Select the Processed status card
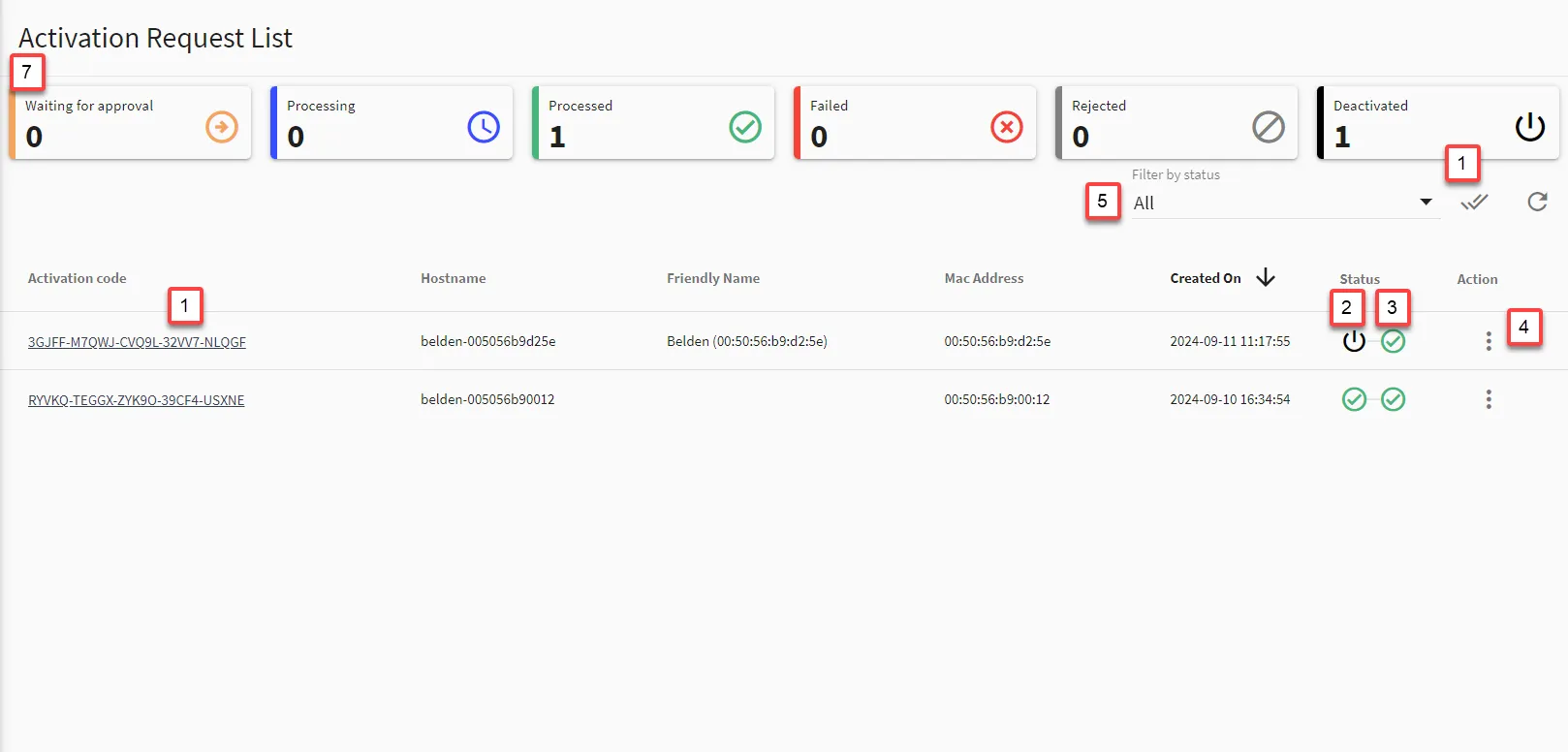The height and width of the screenshot is (752, 1568). 653,123
